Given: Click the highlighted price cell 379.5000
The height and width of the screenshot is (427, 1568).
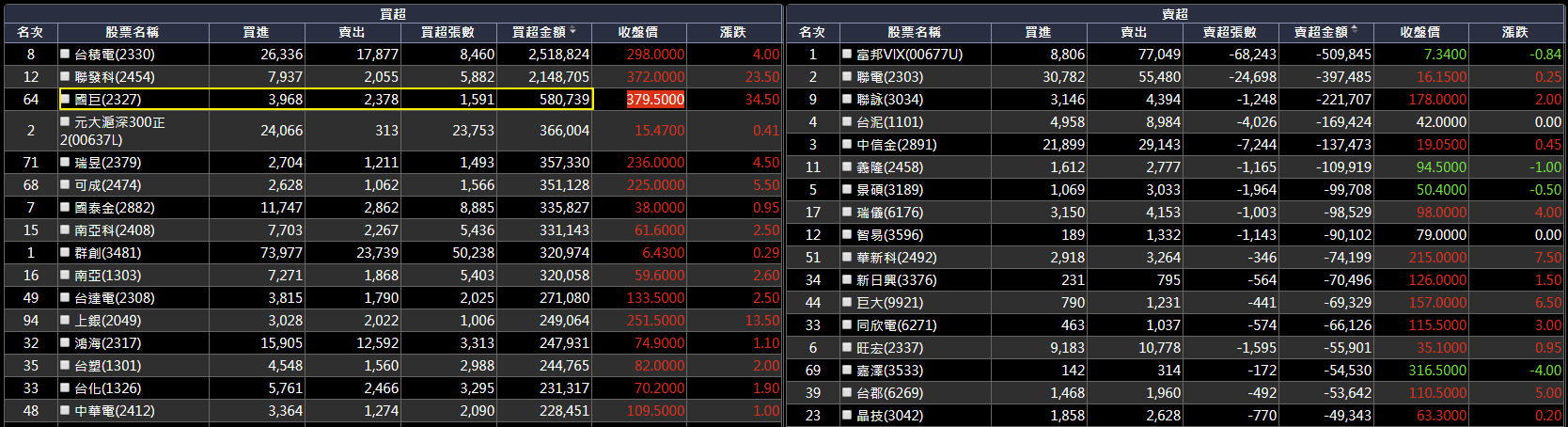Looking at the screenshot, I should tap(655, 100).
